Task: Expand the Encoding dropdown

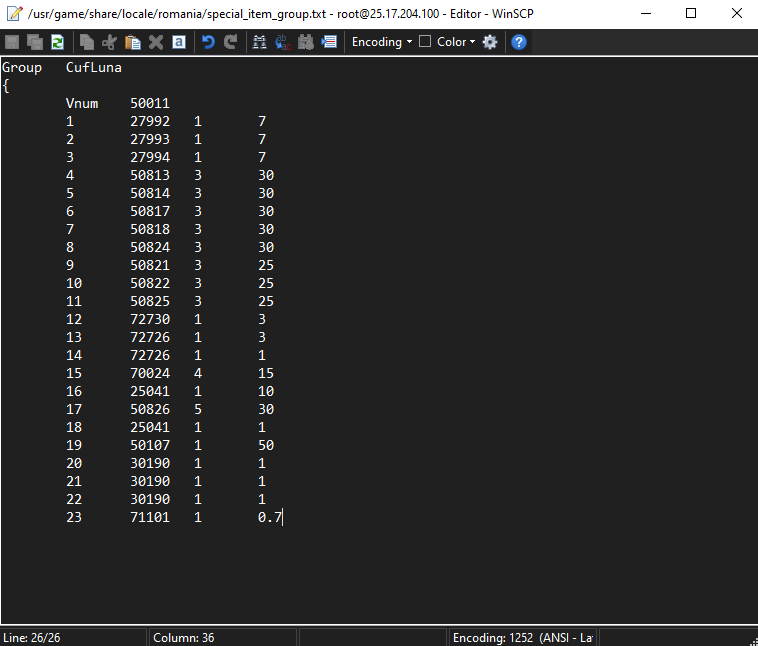Action: (382, 42)
